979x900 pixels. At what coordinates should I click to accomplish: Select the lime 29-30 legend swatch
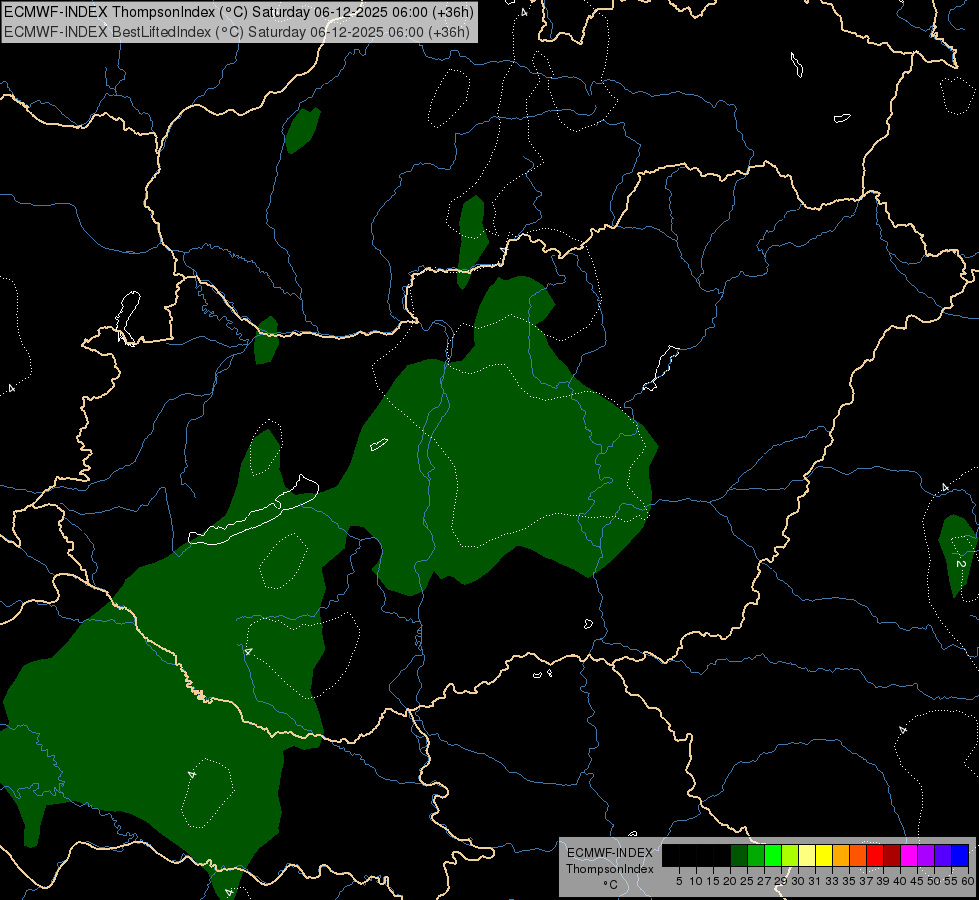(790, 855)
